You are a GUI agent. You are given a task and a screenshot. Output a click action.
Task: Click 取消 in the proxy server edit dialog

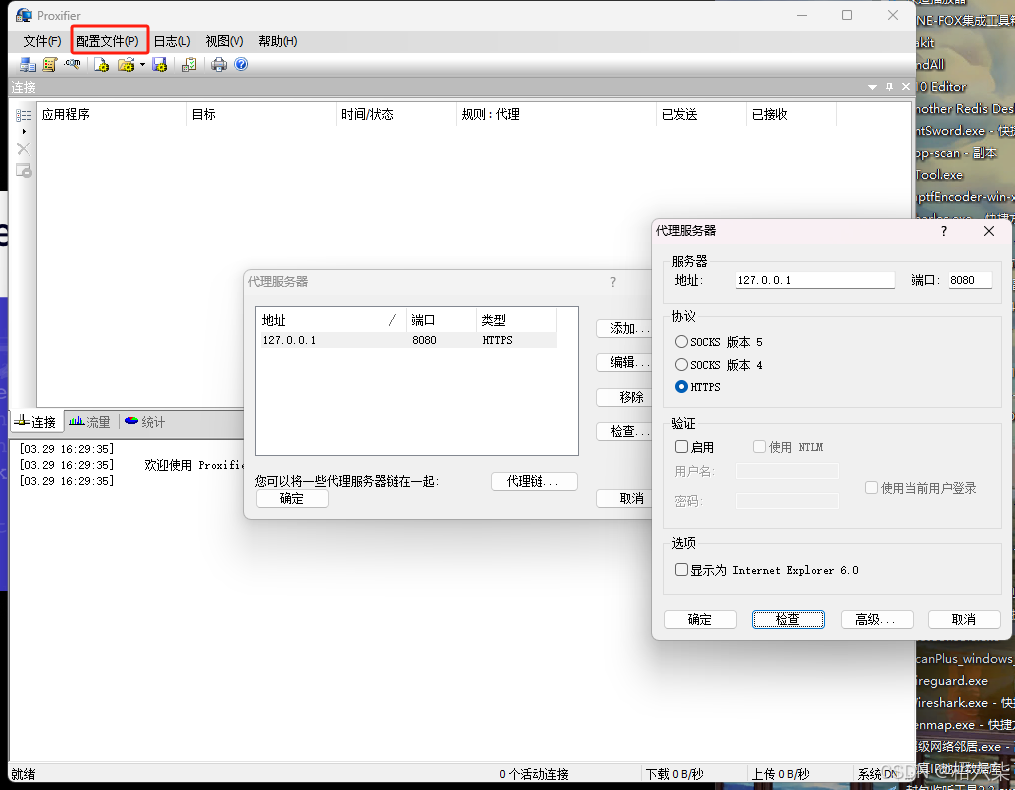(964, 619)
